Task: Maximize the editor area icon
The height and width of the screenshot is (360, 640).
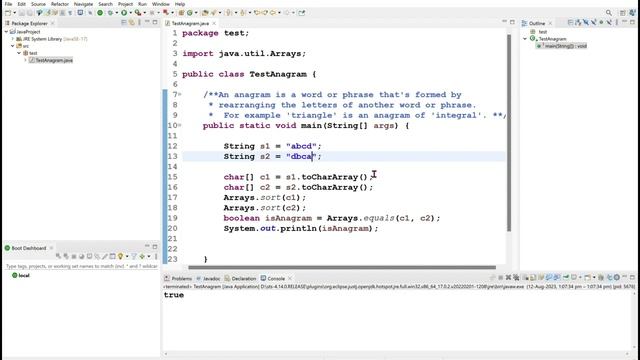Action: click(x=512, y=22)
